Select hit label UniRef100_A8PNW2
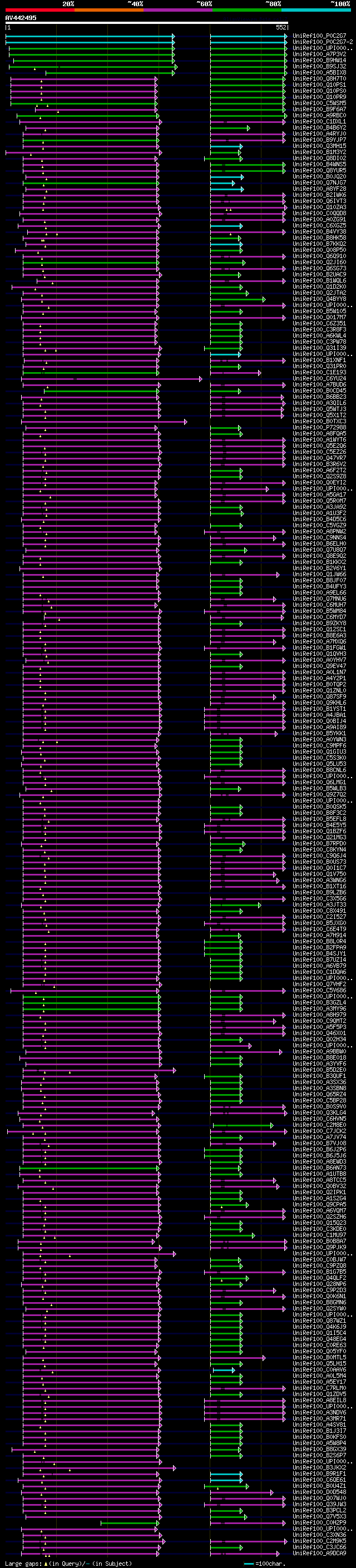Viewport: 356px width, 1568px height. pyautogui.click(x=319, y=531)
